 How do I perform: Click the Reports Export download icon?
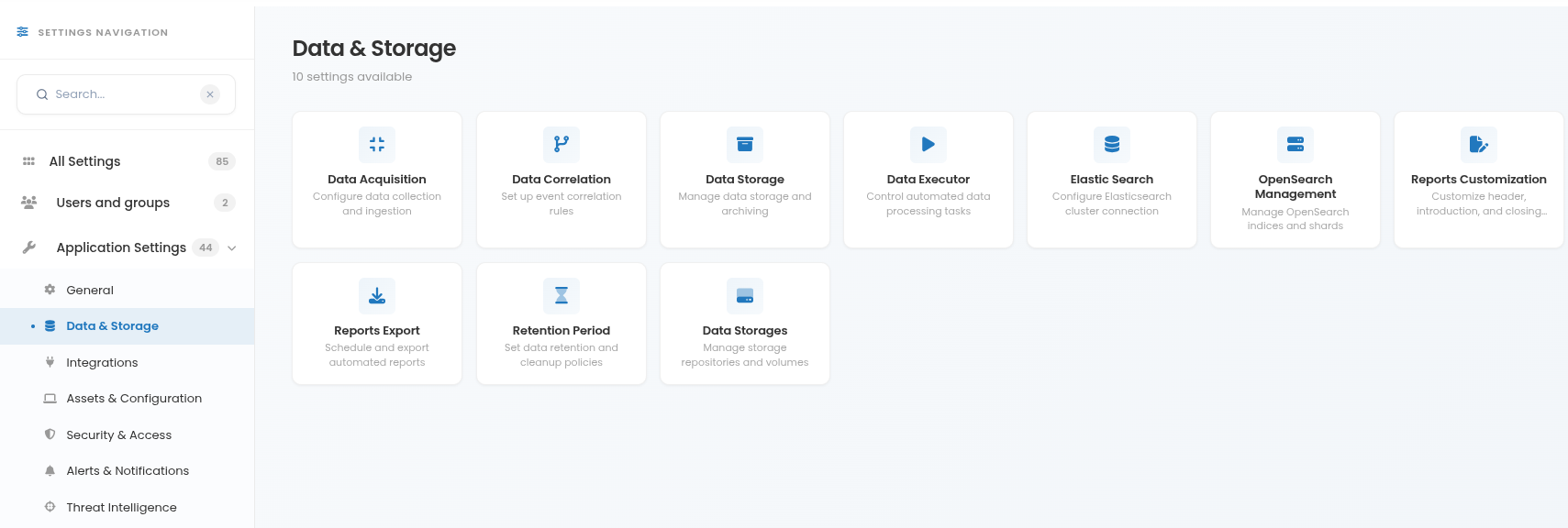click(377, 295)
